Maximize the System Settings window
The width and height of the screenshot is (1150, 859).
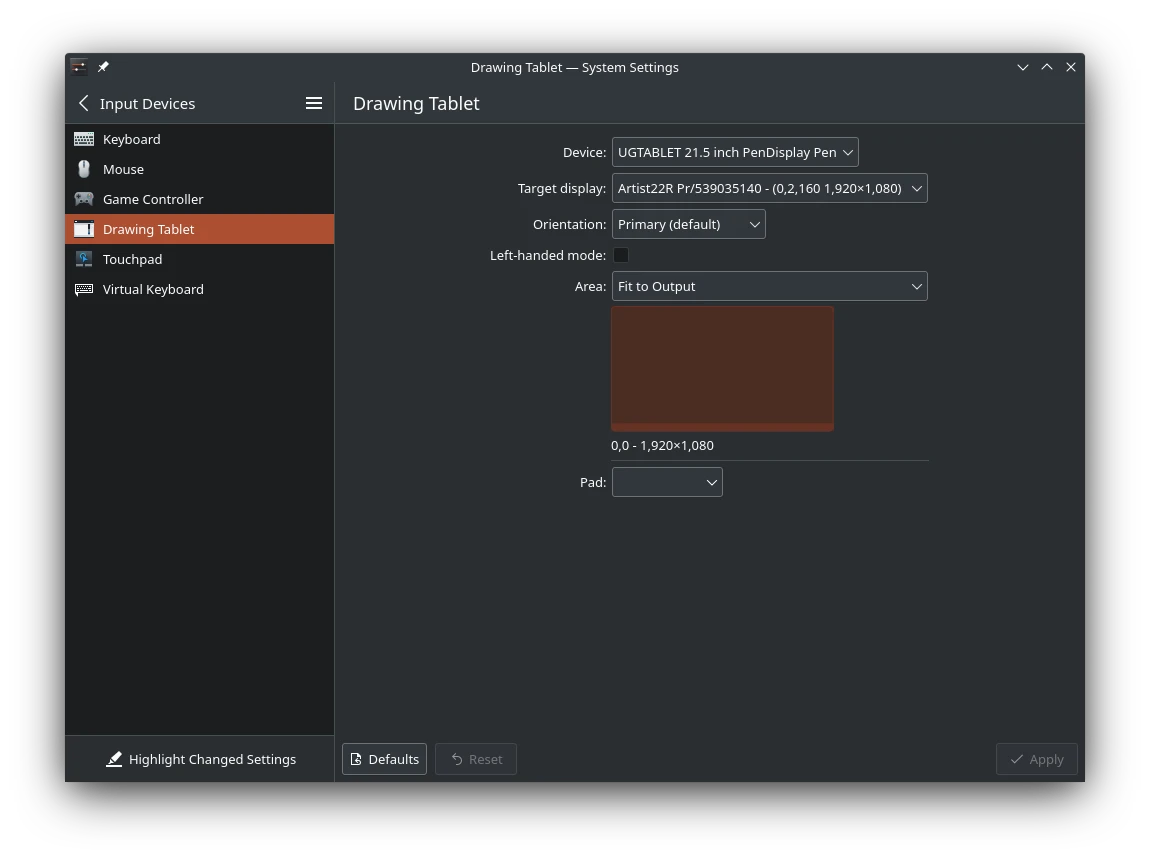[x=1047, y=67]
